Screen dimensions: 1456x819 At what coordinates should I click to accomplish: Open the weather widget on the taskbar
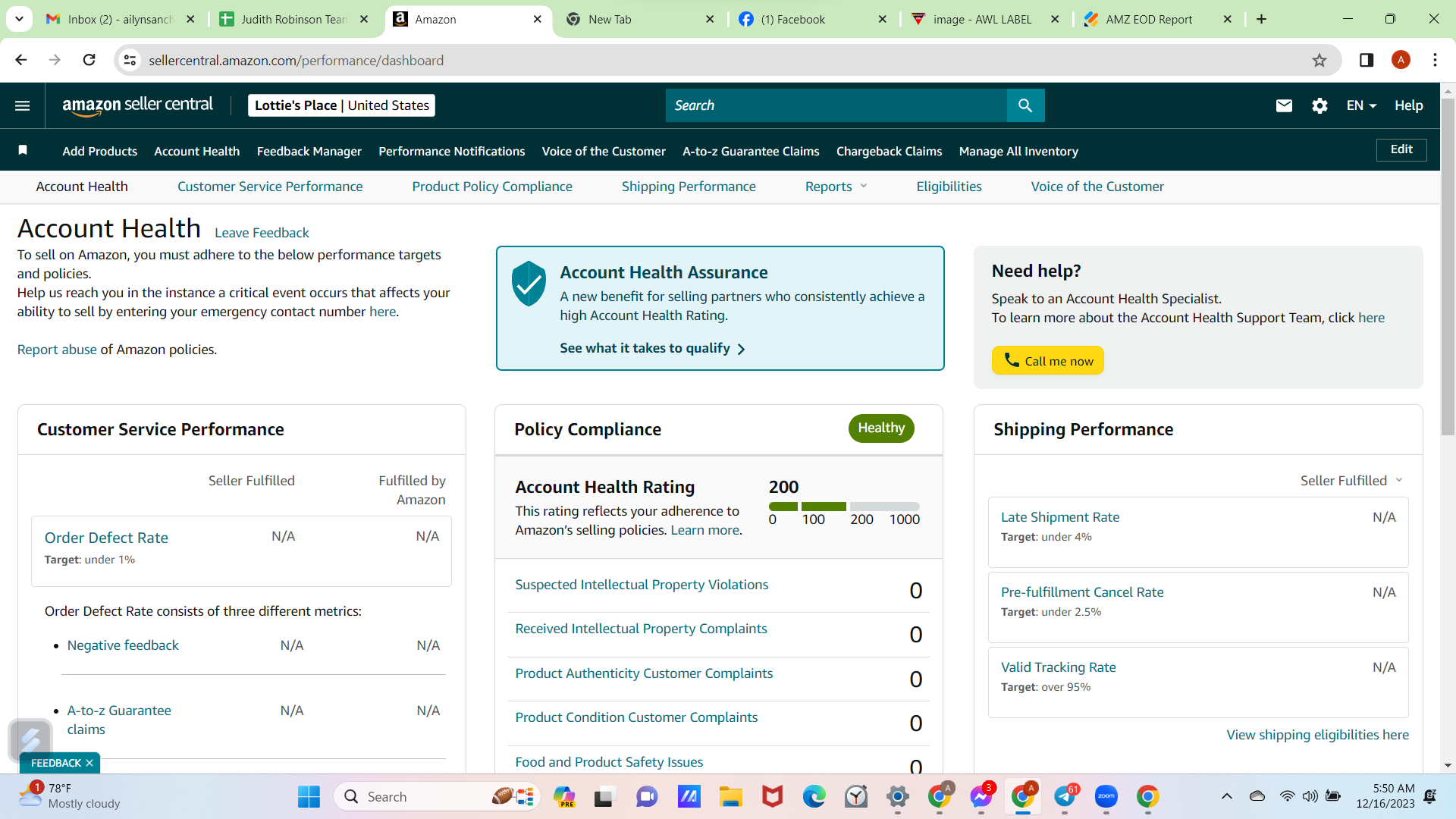coord(70,796)
